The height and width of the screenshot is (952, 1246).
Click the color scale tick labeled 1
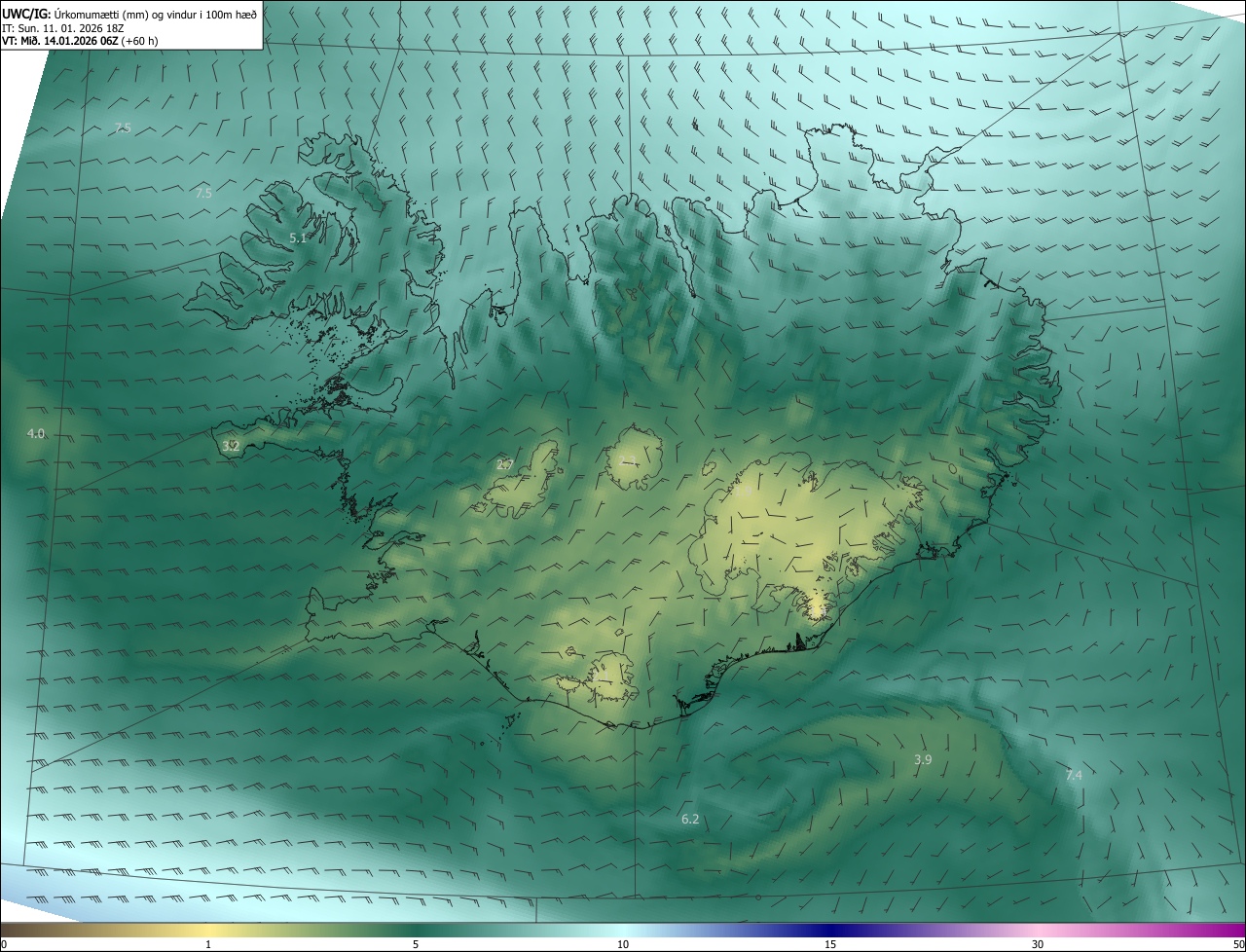(x=208, y=944)
